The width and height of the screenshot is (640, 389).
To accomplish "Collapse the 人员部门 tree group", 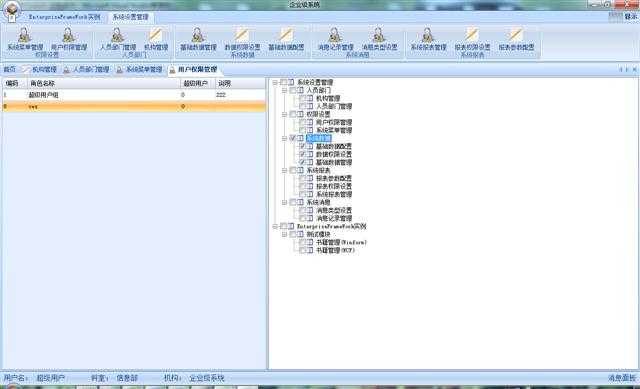I will coord(284,90).
